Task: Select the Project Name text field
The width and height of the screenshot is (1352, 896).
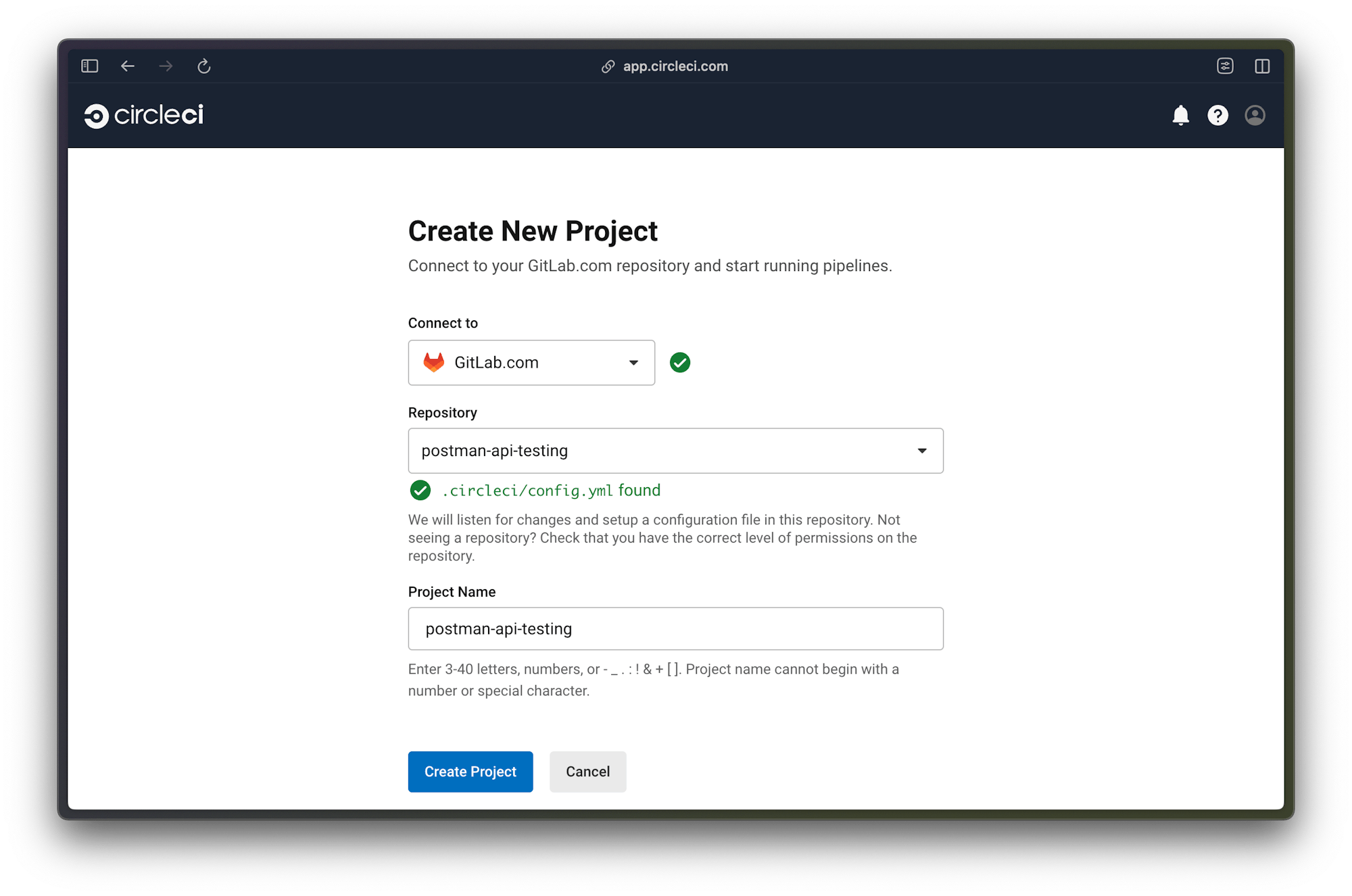Action: [x=675, y=628]
